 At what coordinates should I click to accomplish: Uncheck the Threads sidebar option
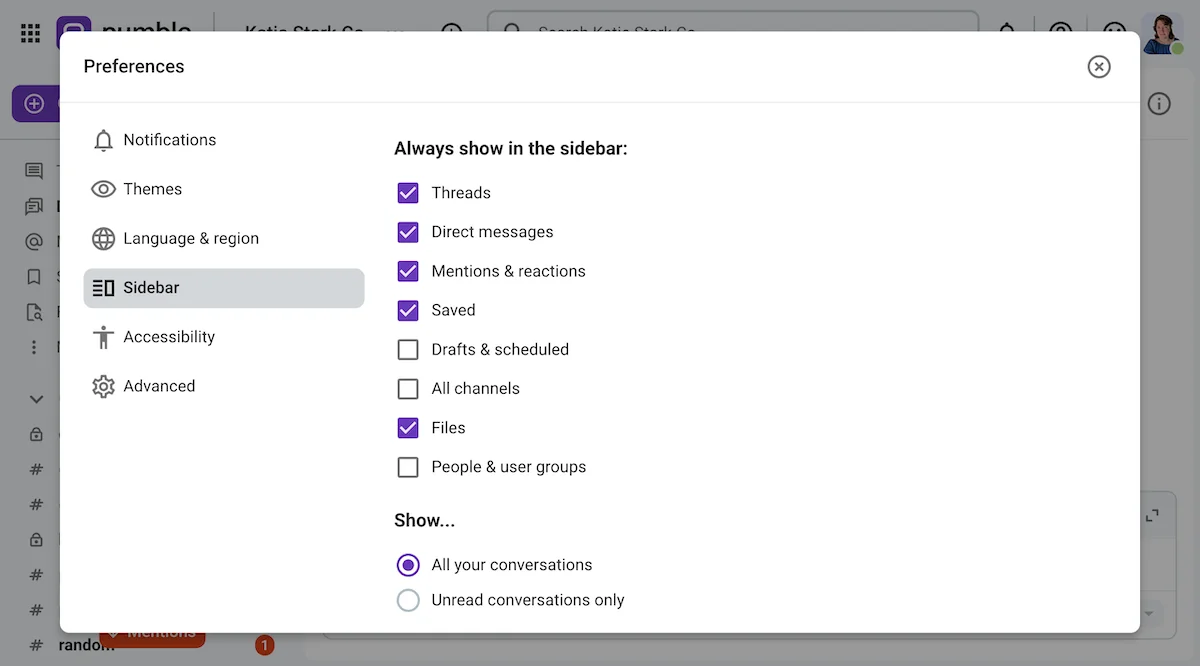pos(407,192)
